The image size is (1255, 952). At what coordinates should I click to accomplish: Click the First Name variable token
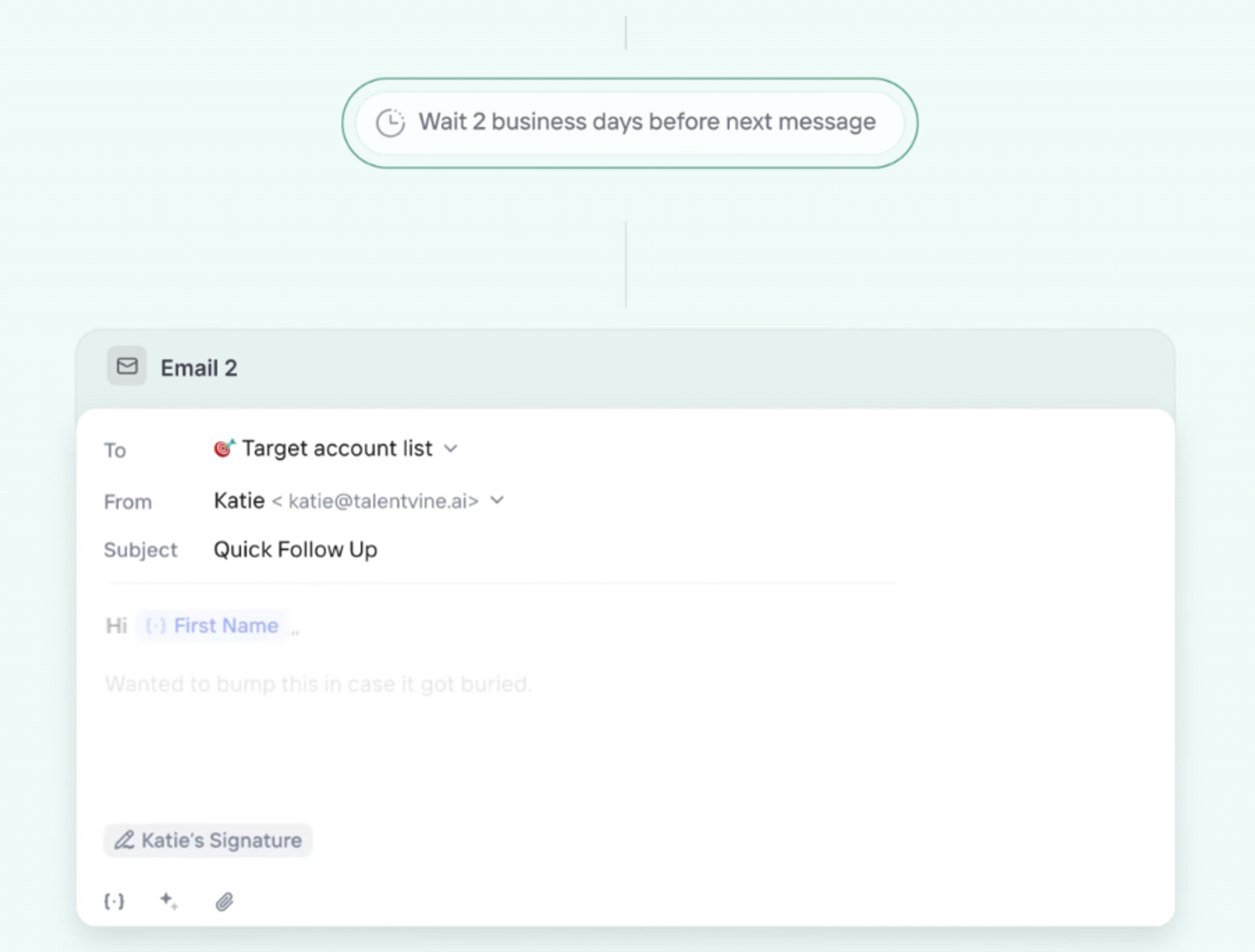click(225, 626)
